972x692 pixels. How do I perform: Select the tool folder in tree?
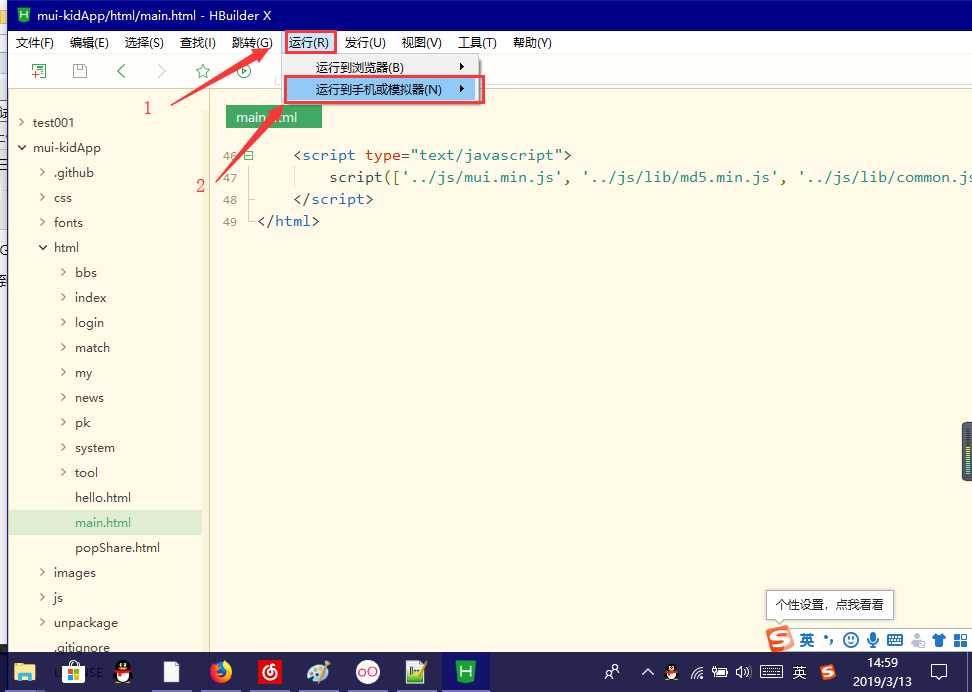pyautogui.click(x=86, y=472)
